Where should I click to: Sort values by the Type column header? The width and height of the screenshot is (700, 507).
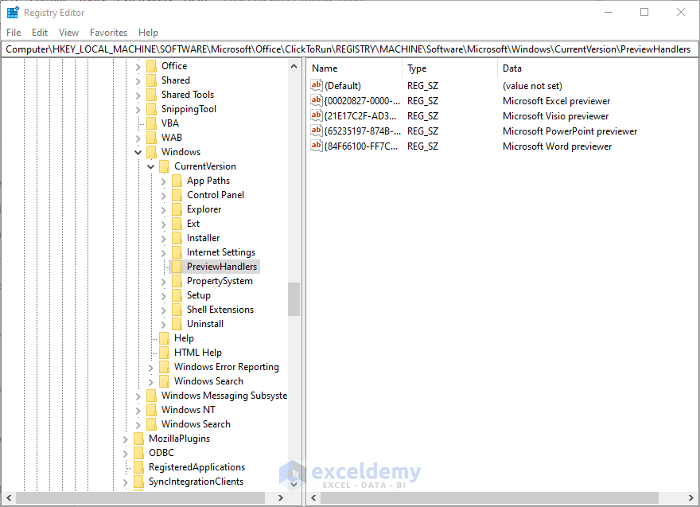coord(450,68)
